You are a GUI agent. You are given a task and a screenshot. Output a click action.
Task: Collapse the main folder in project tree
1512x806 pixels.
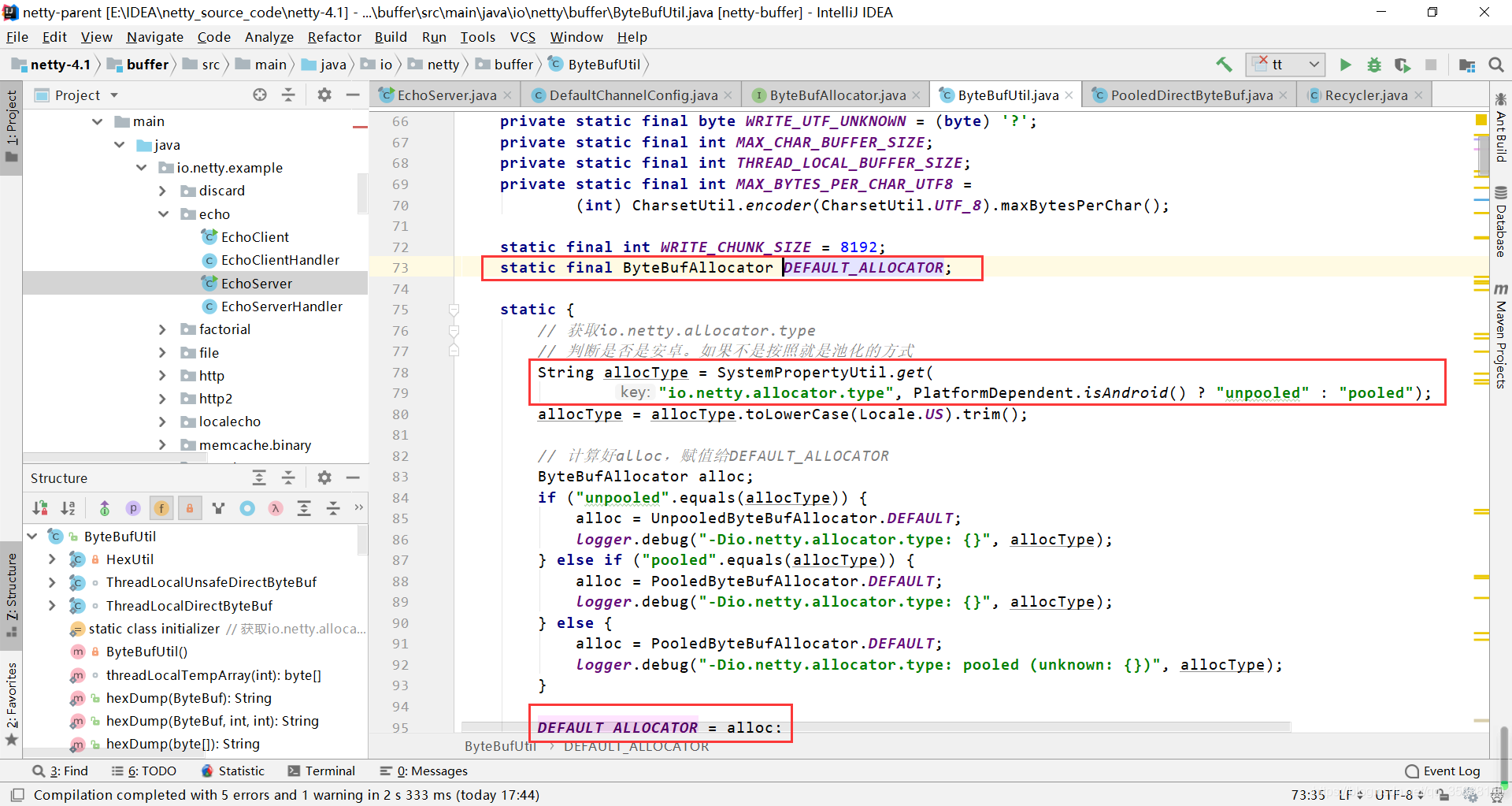pos(97,121)
